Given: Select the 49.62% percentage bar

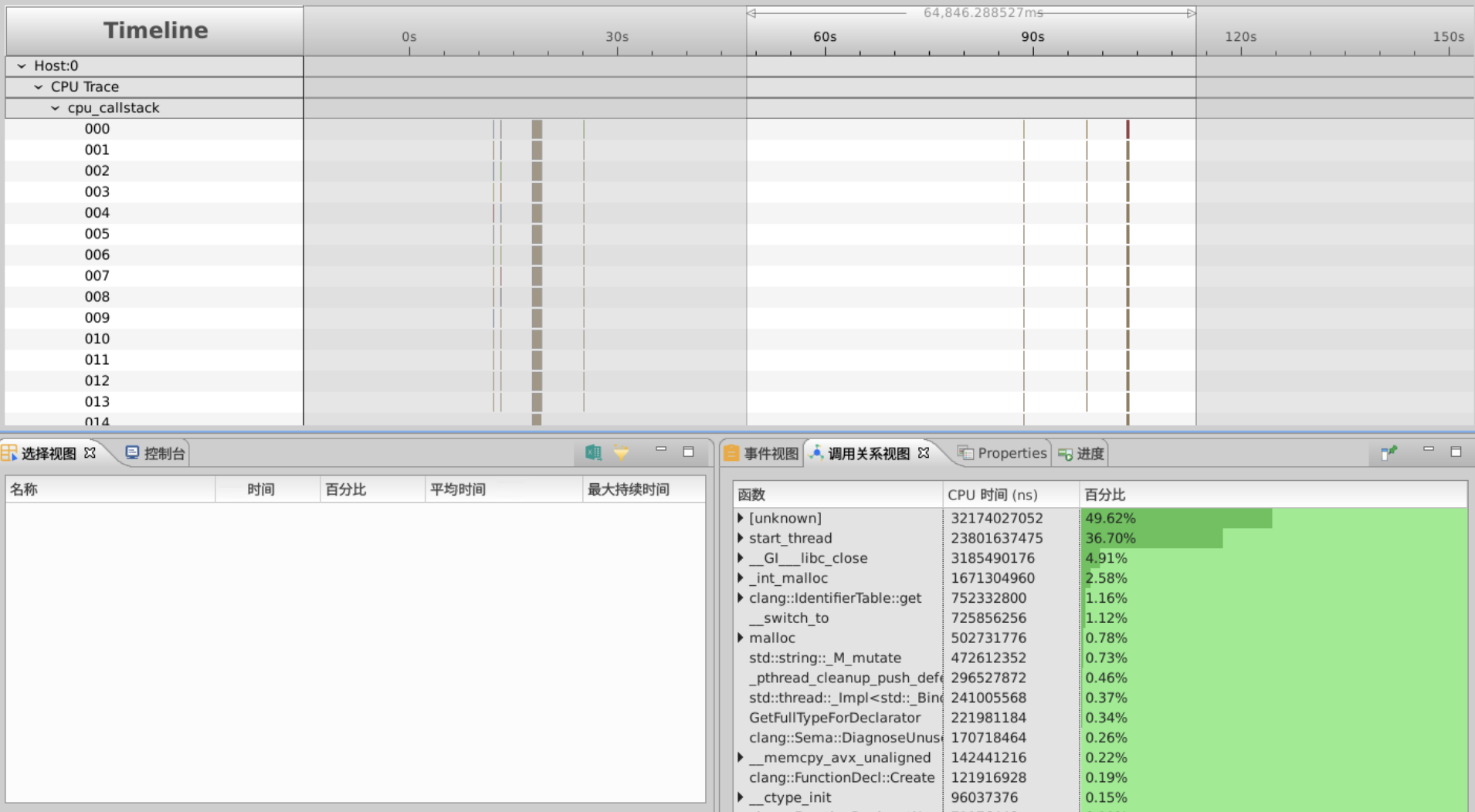Looking at the screenshot, I should (x=1176, y=518).
